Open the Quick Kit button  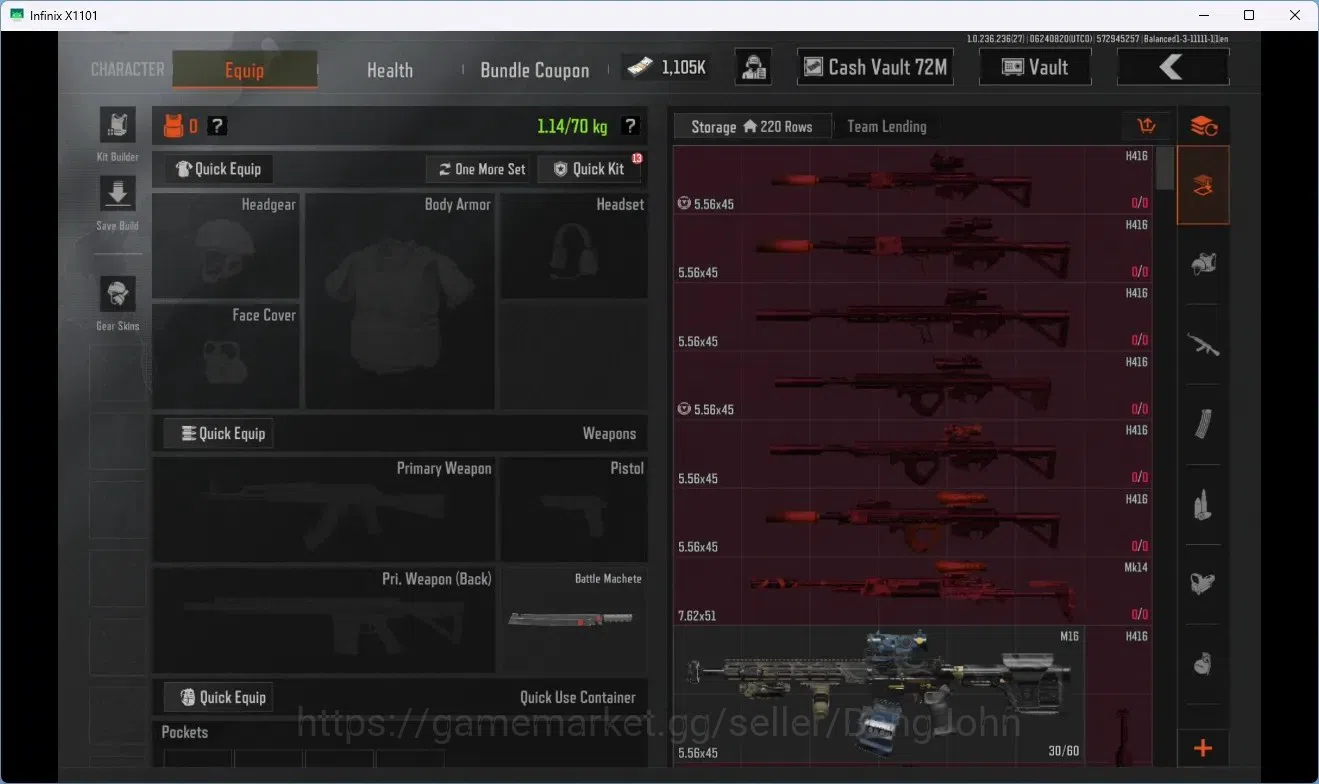pos(589,169)
